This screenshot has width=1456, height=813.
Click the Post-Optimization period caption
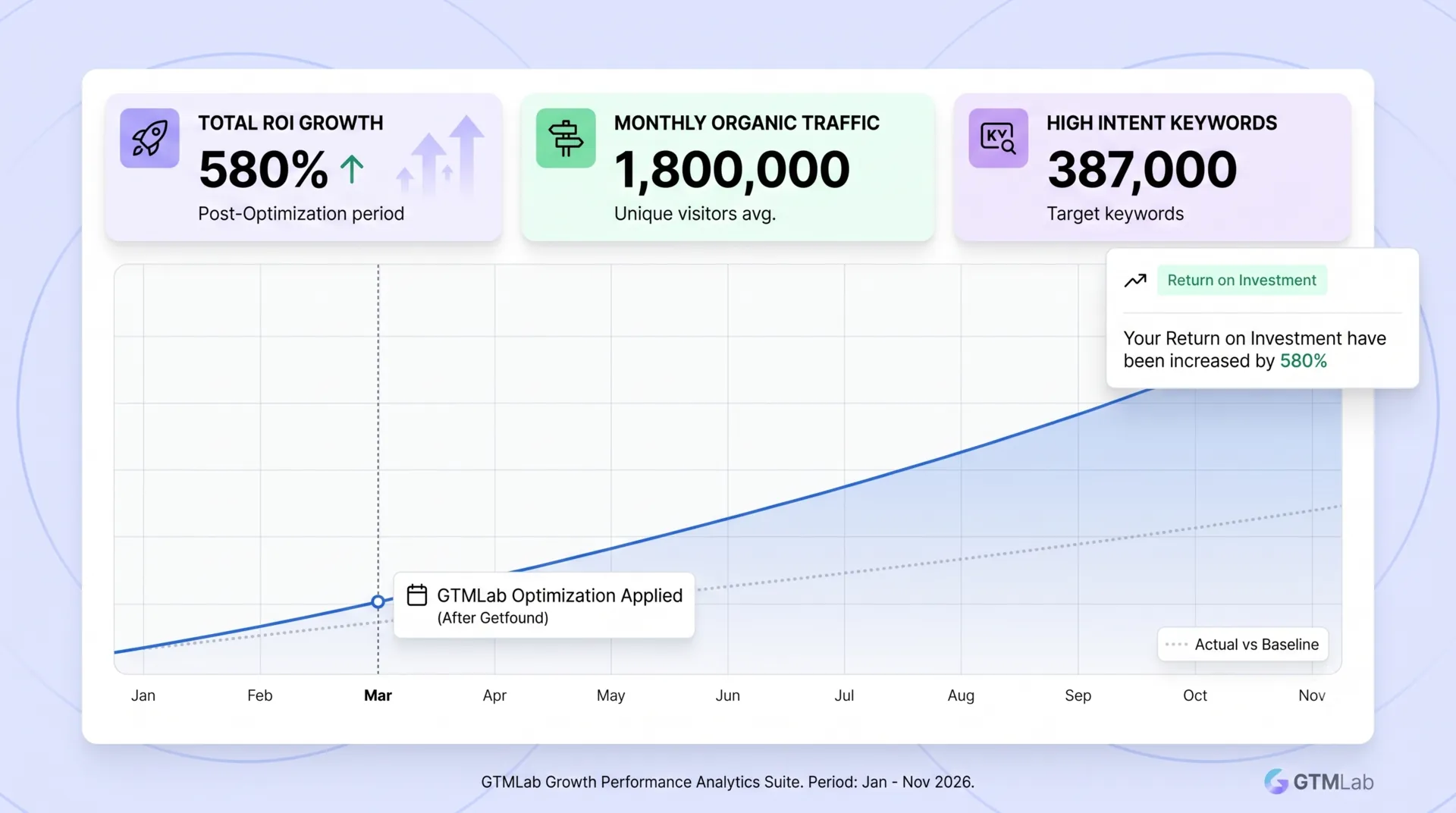(301, 214)
